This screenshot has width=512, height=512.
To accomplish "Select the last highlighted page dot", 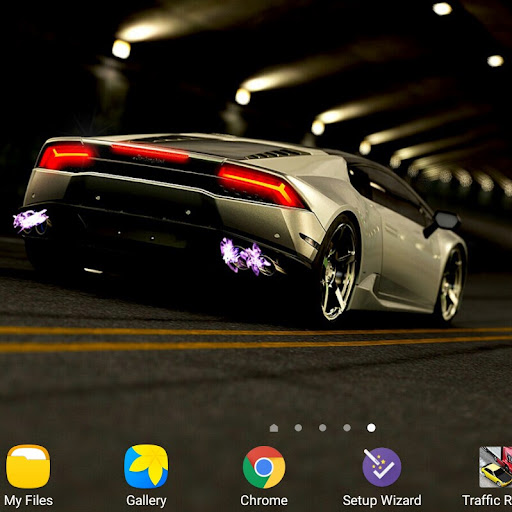I will click(371, 428).
